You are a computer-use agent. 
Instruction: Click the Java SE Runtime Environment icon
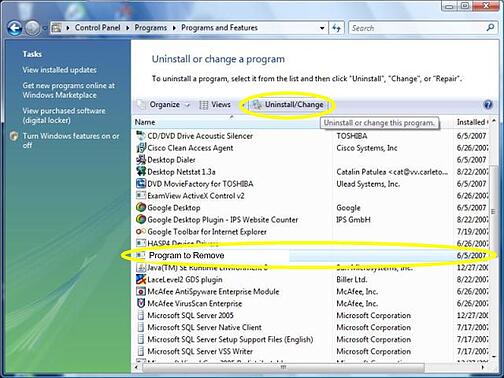(x=141, y=267)
